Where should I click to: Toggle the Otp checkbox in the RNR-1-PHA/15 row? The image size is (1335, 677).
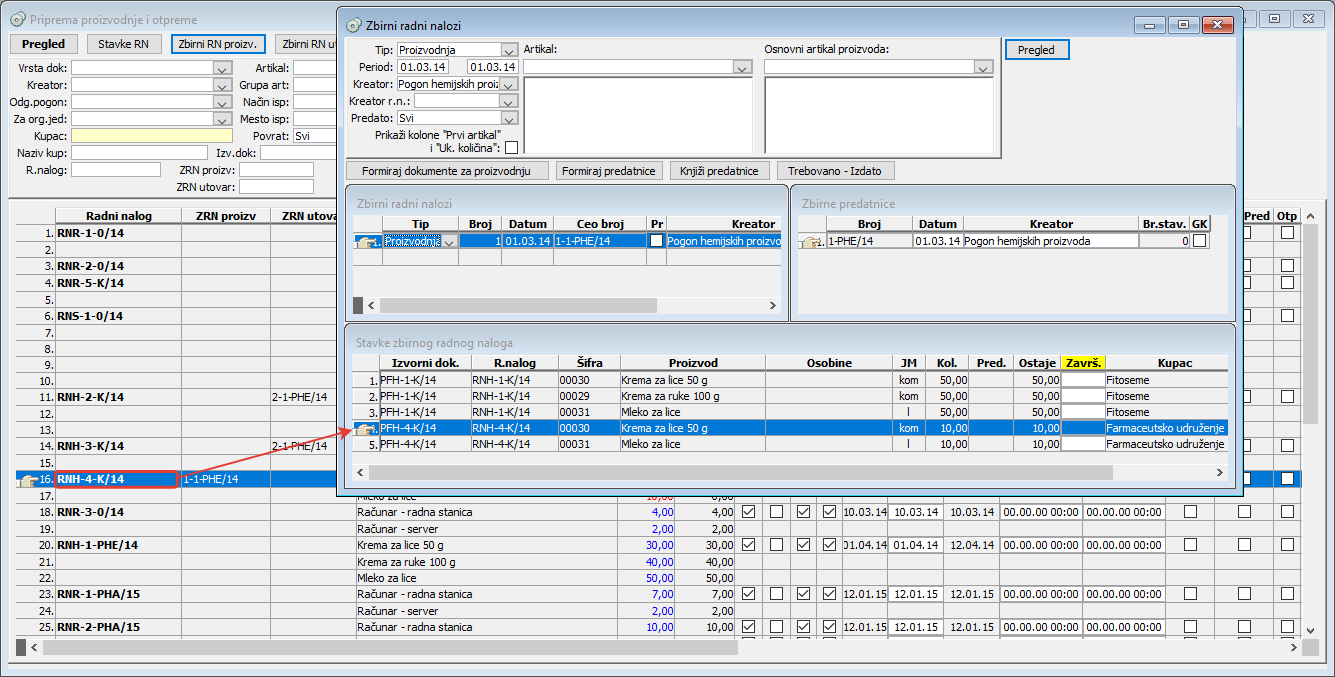[1287, 594]
